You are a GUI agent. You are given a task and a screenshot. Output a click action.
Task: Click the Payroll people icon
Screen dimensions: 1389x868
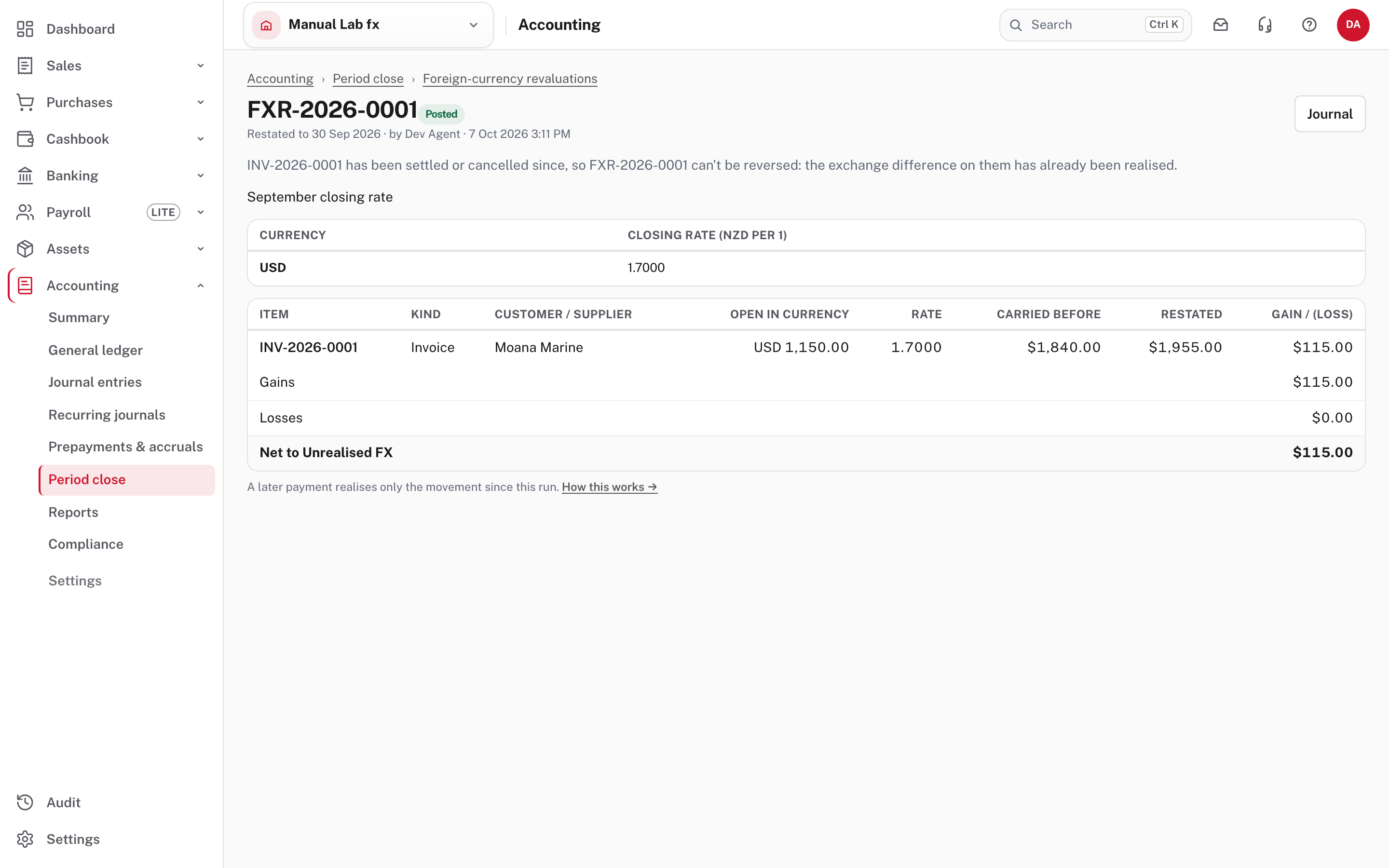(x=25, y=212)
